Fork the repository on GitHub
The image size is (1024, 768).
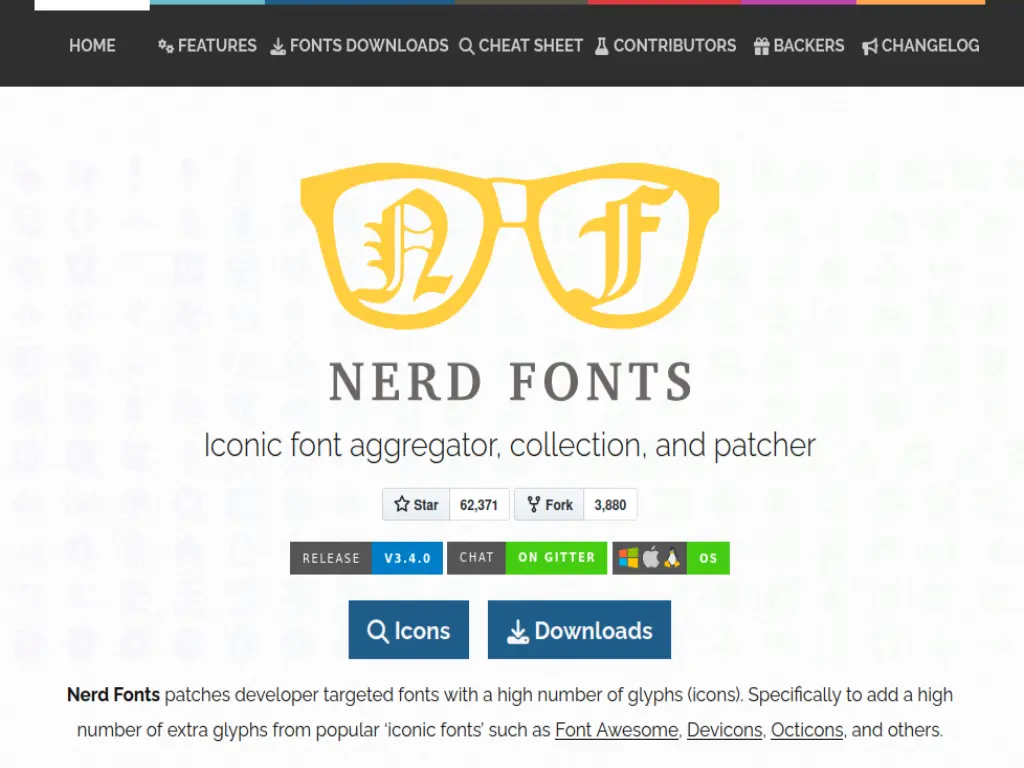click(549, 505)
